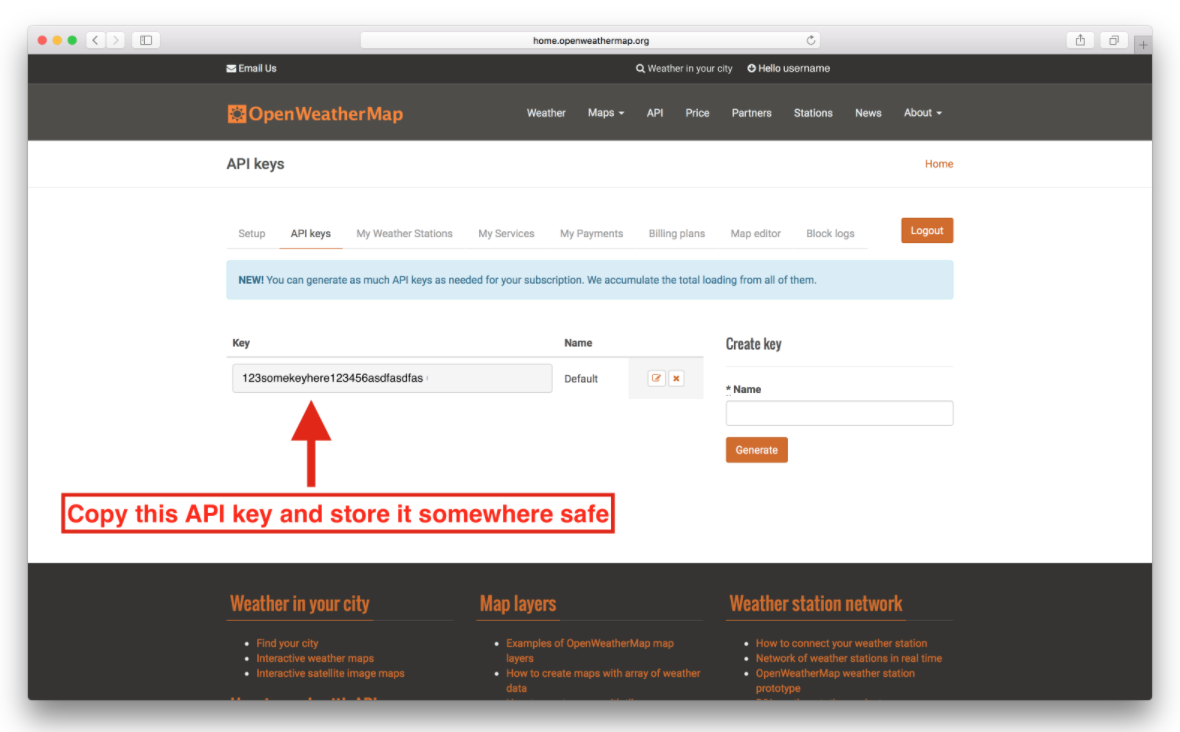This screenshot has width=1180, height=732.
Task: Switch to My Weather Stations tab
Action: (404, 233)
